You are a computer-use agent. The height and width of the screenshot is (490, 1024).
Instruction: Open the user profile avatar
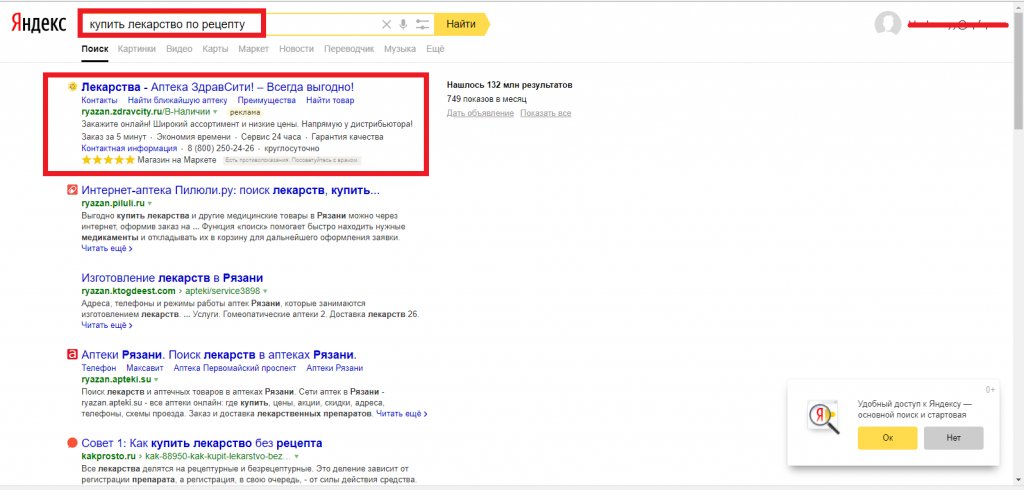[x=888, y=24]
